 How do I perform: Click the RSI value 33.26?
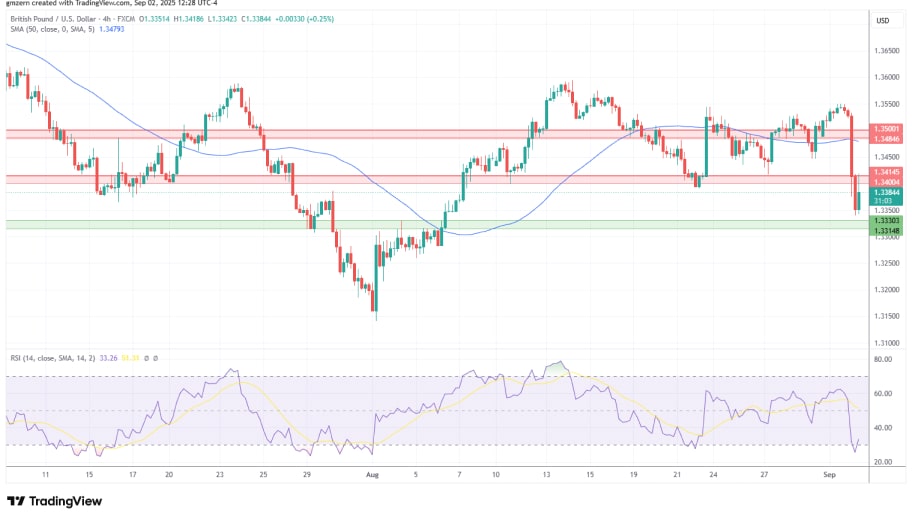pos(108,358)
